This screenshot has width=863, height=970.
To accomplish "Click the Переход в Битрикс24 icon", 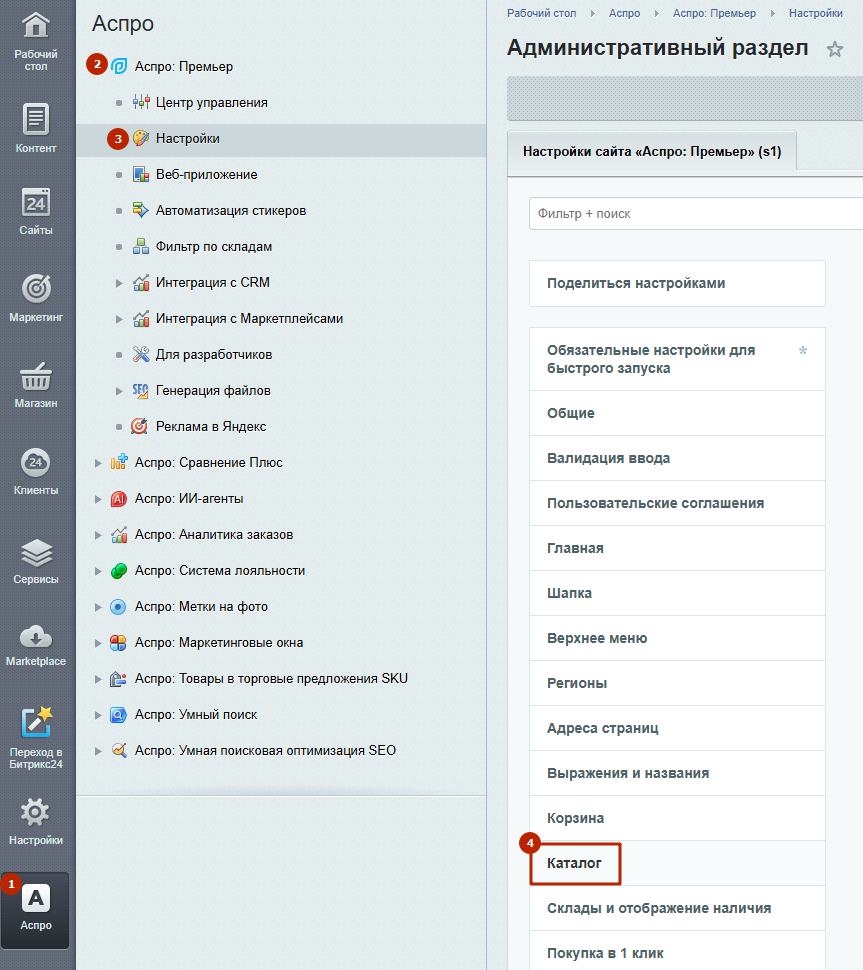I will pyautogui.click(x=36, y=723).
